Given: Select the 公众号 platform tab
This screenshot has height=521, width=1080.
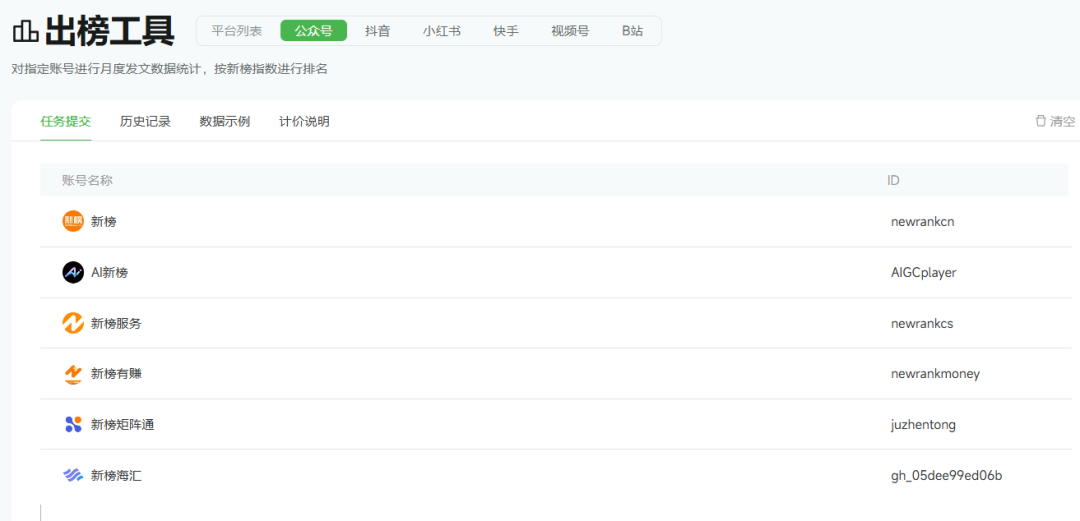Looking at the screenshot, I should 313,31.
